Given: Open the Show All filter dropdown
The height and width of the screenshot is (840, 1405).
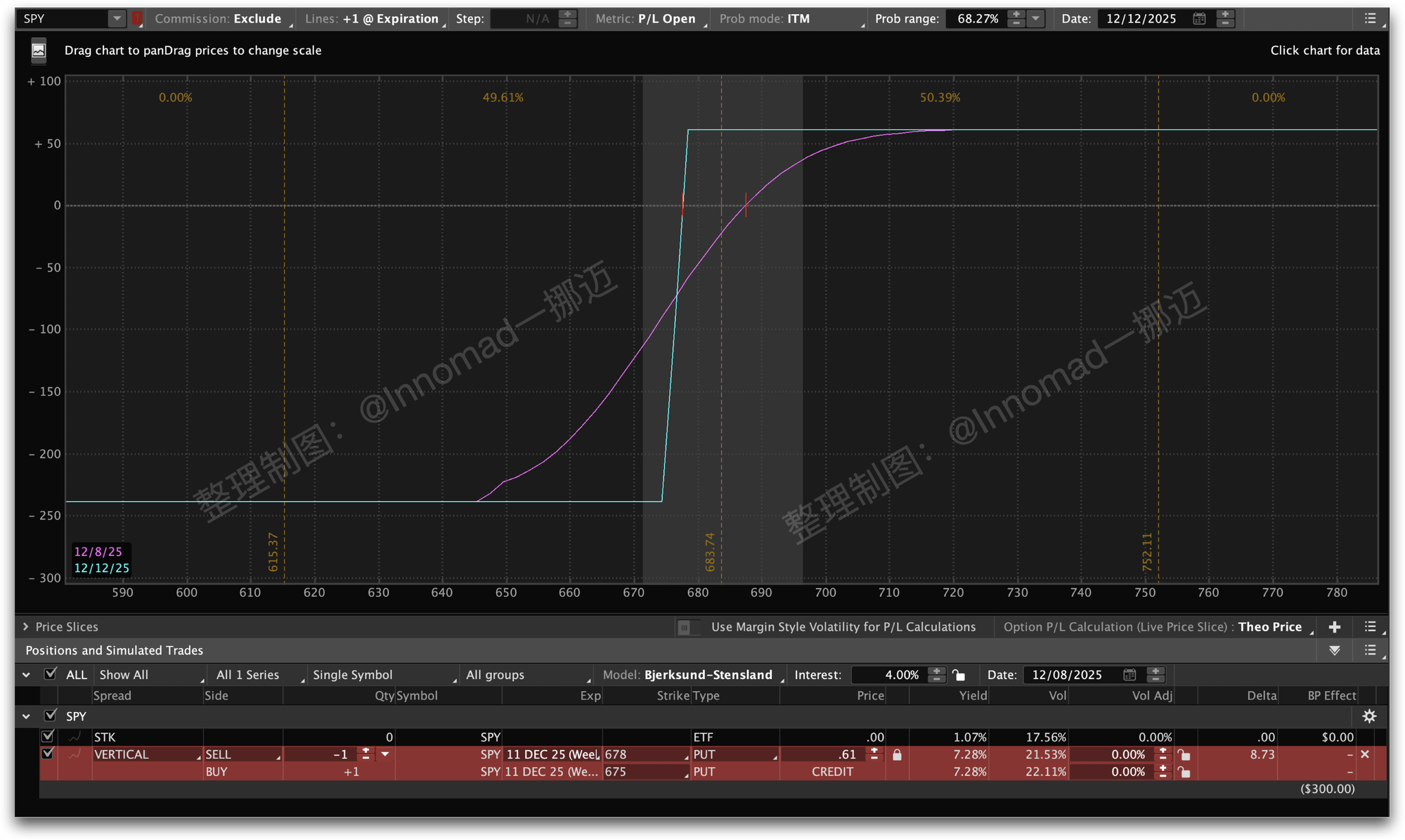Looking at the screenshot, I should (150, 675).
